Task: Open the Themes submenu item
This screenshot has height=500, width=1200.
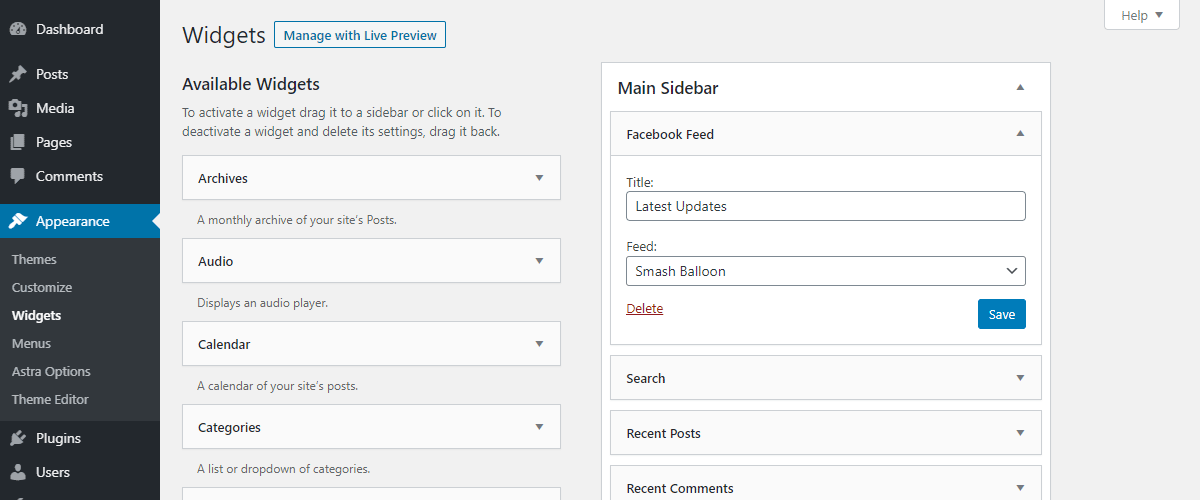Action: 34,259
